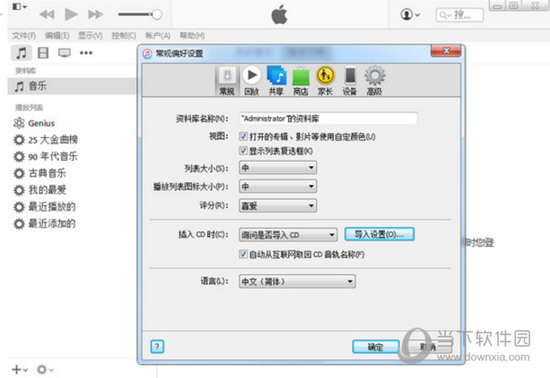Open the 帮助(H) menu
This screenshot has height=378, width=550.
coord(192,35)
